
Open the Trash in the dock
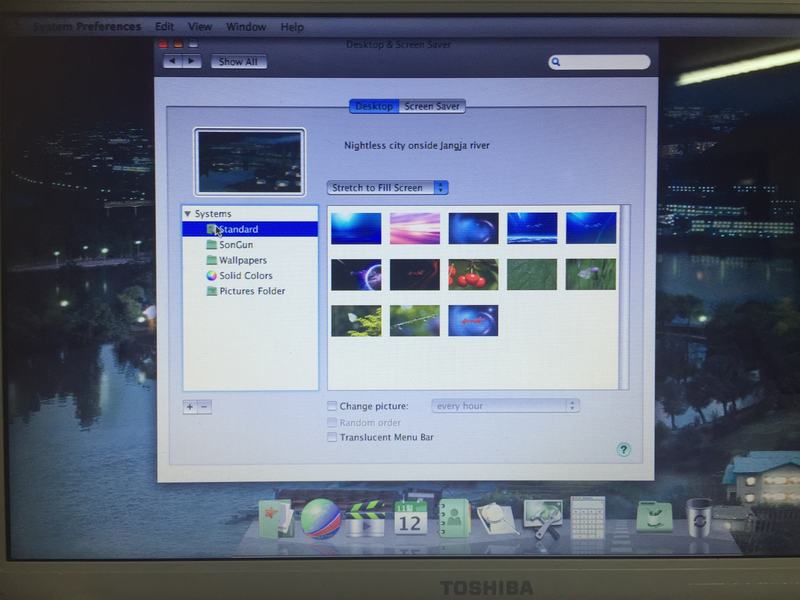click(x=699, y=517)
